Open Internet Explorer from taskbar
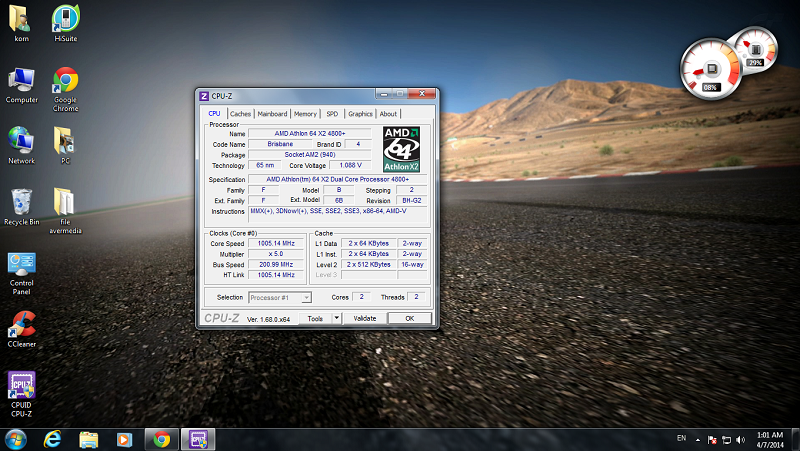Image resolution: width=800 pixels, height=451 pixels. [53, 439]
